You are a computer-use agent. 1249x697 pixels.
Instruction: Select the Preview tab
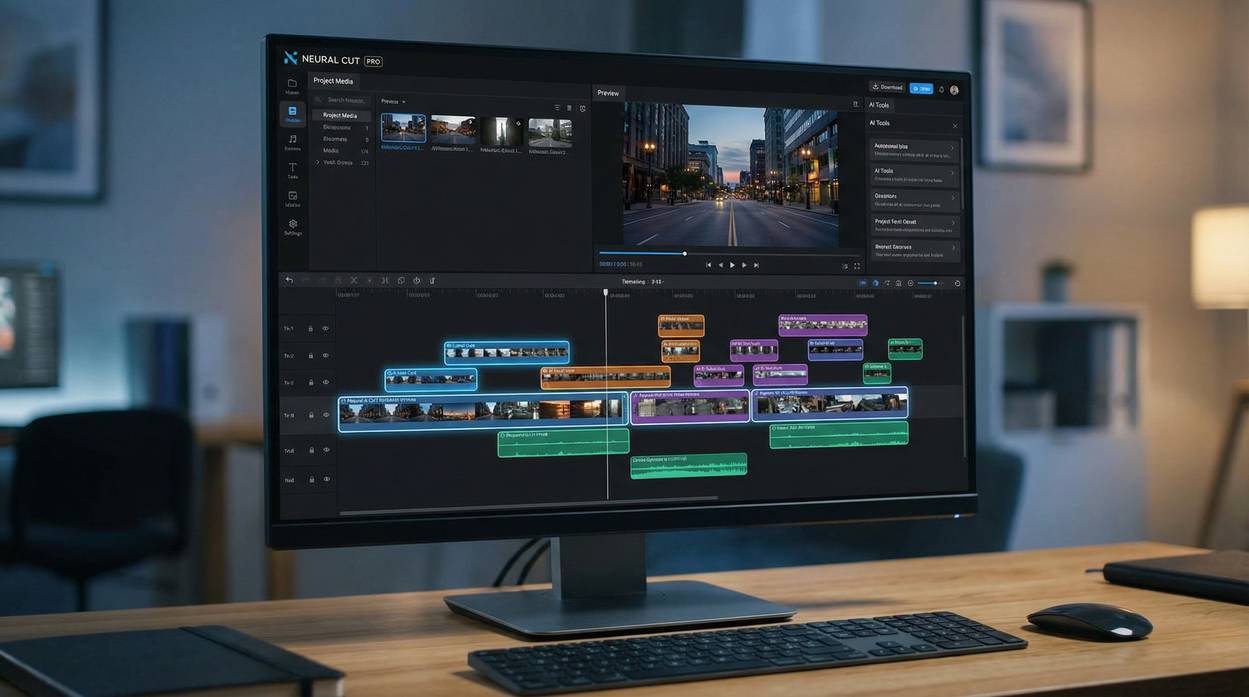608,93
